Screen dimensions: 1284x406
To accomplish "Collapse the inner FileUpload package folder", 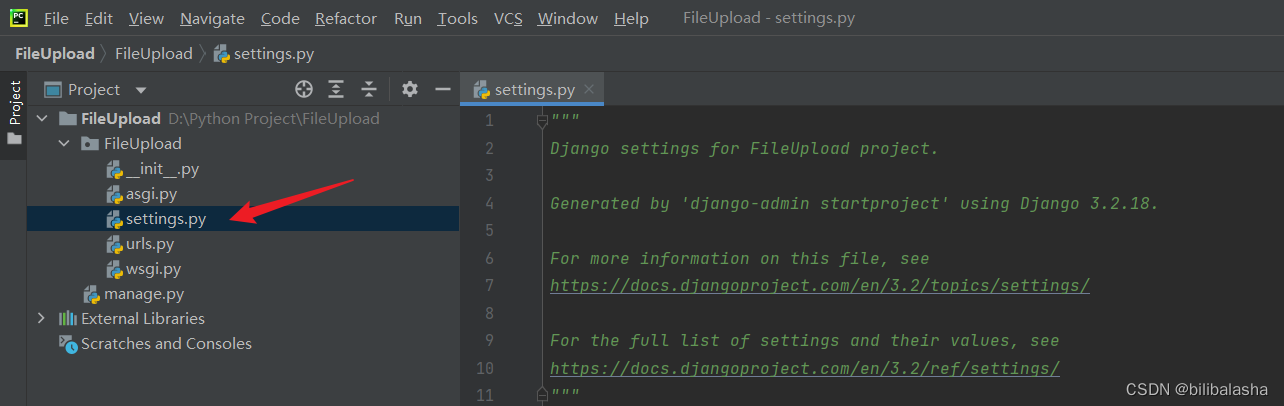I will tap(63, 143).
